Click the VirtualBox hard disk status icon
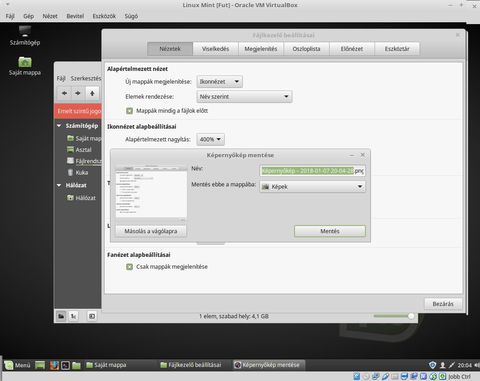480x381 pixels. pos(357,376)
